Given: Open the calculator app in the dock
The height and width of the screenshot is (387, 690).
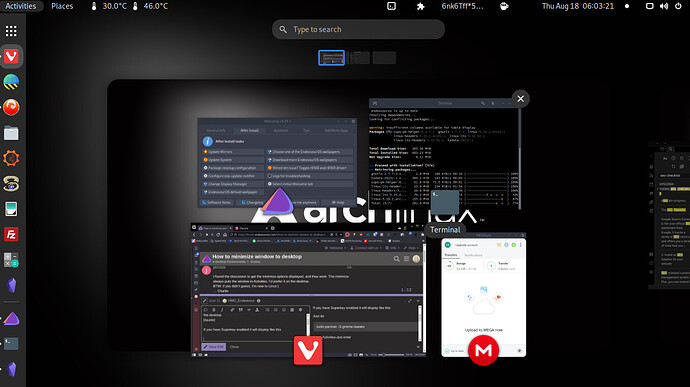Looking at the screenshot, I should [11, 260].
